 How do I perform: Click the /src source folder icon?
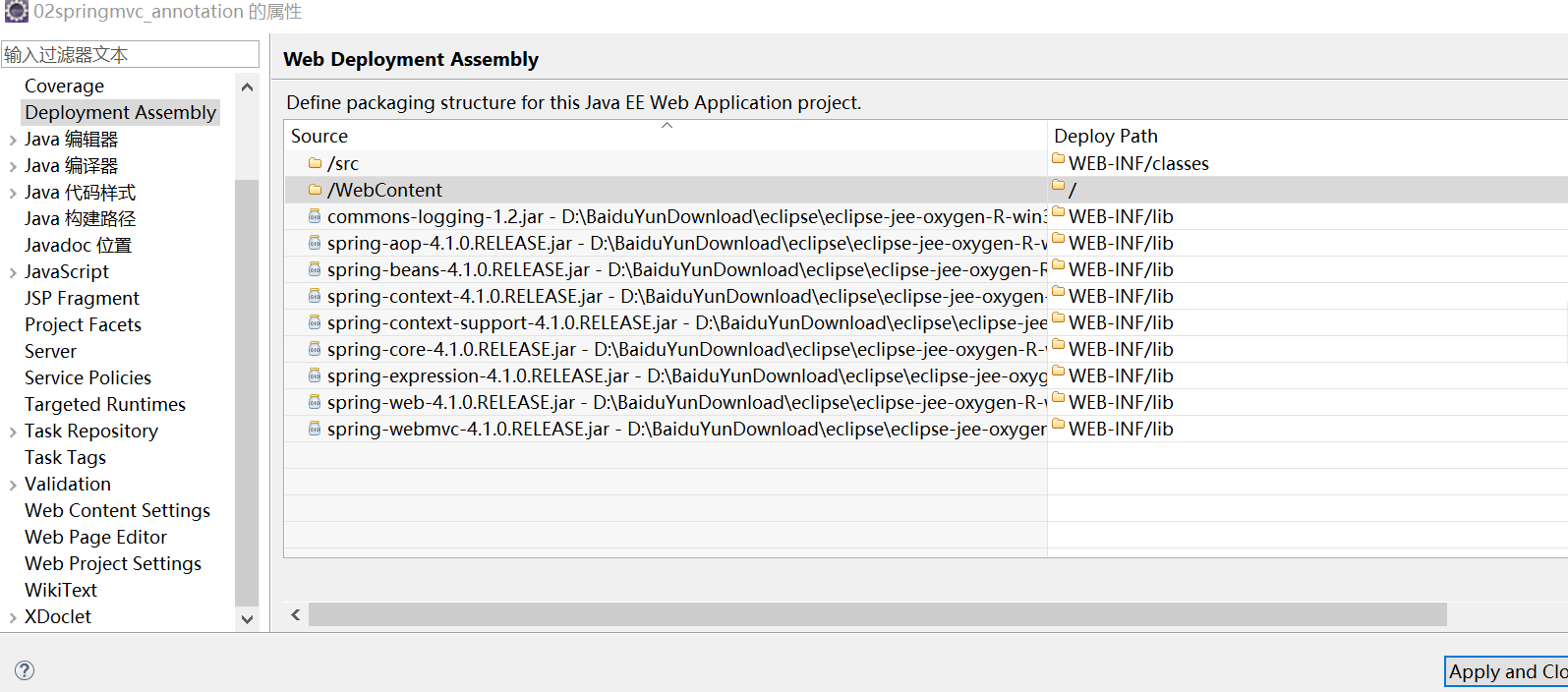[x=315, y=163]
